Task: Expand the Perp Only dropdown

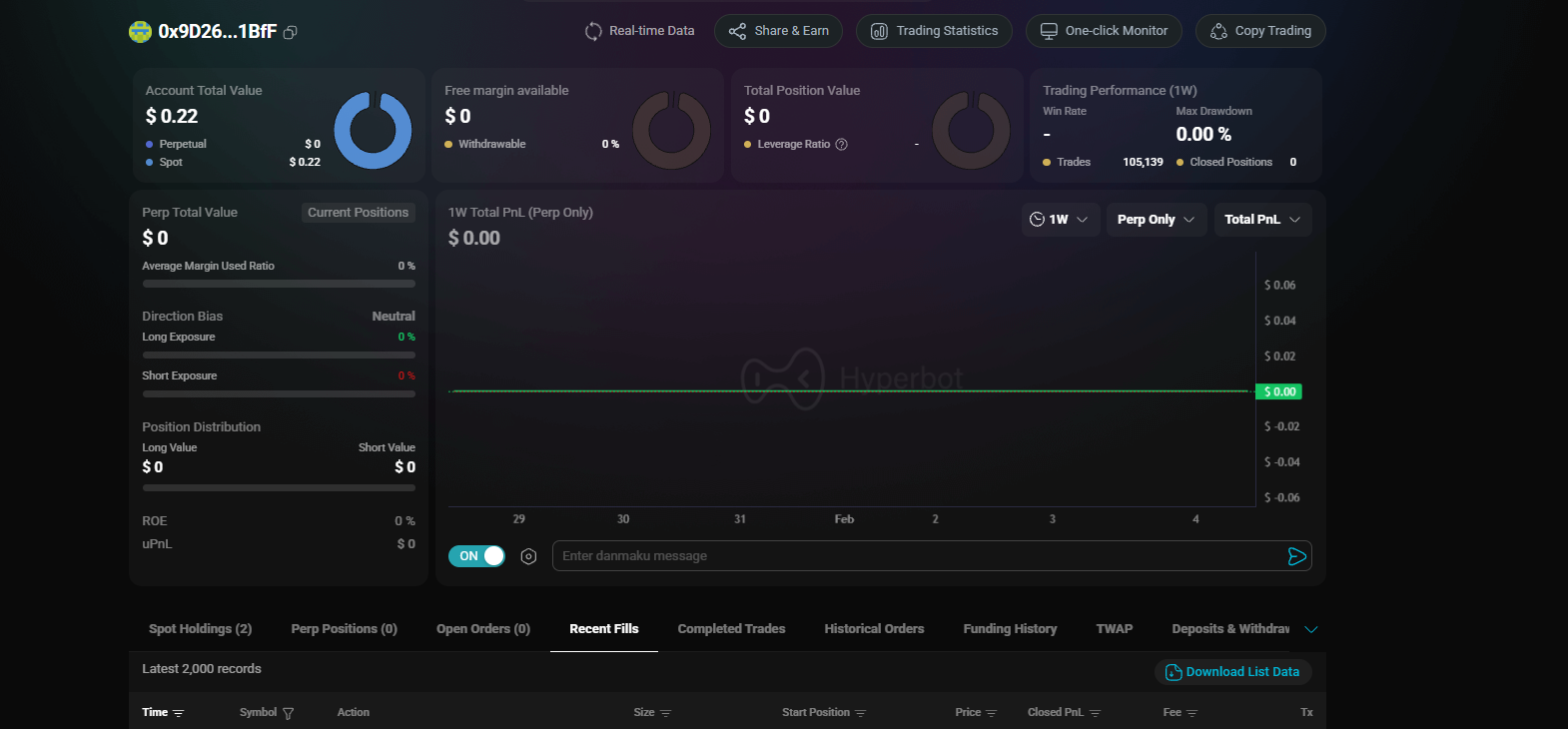Action: [x=1156, y=220]
